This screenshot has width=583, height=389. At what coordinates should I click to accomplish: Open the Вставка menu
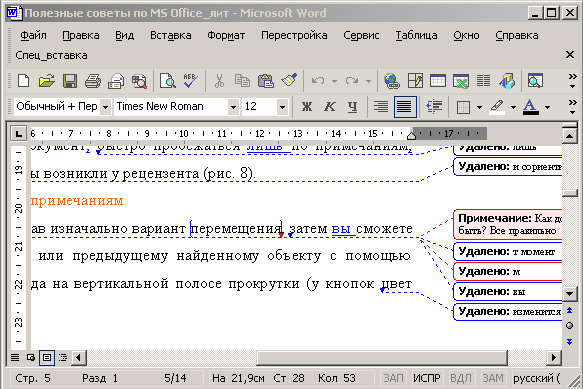[x=171, y=35]
